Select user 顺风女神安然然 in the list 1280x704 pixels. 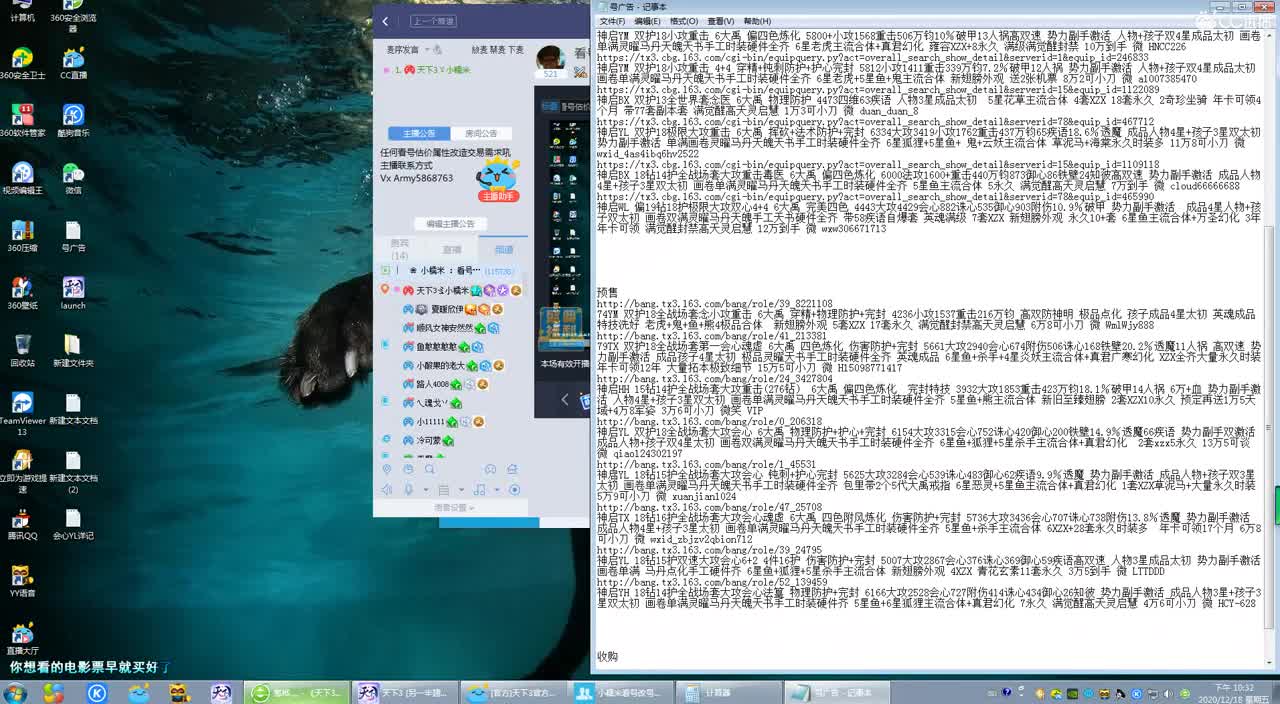(x=444, y=328)
